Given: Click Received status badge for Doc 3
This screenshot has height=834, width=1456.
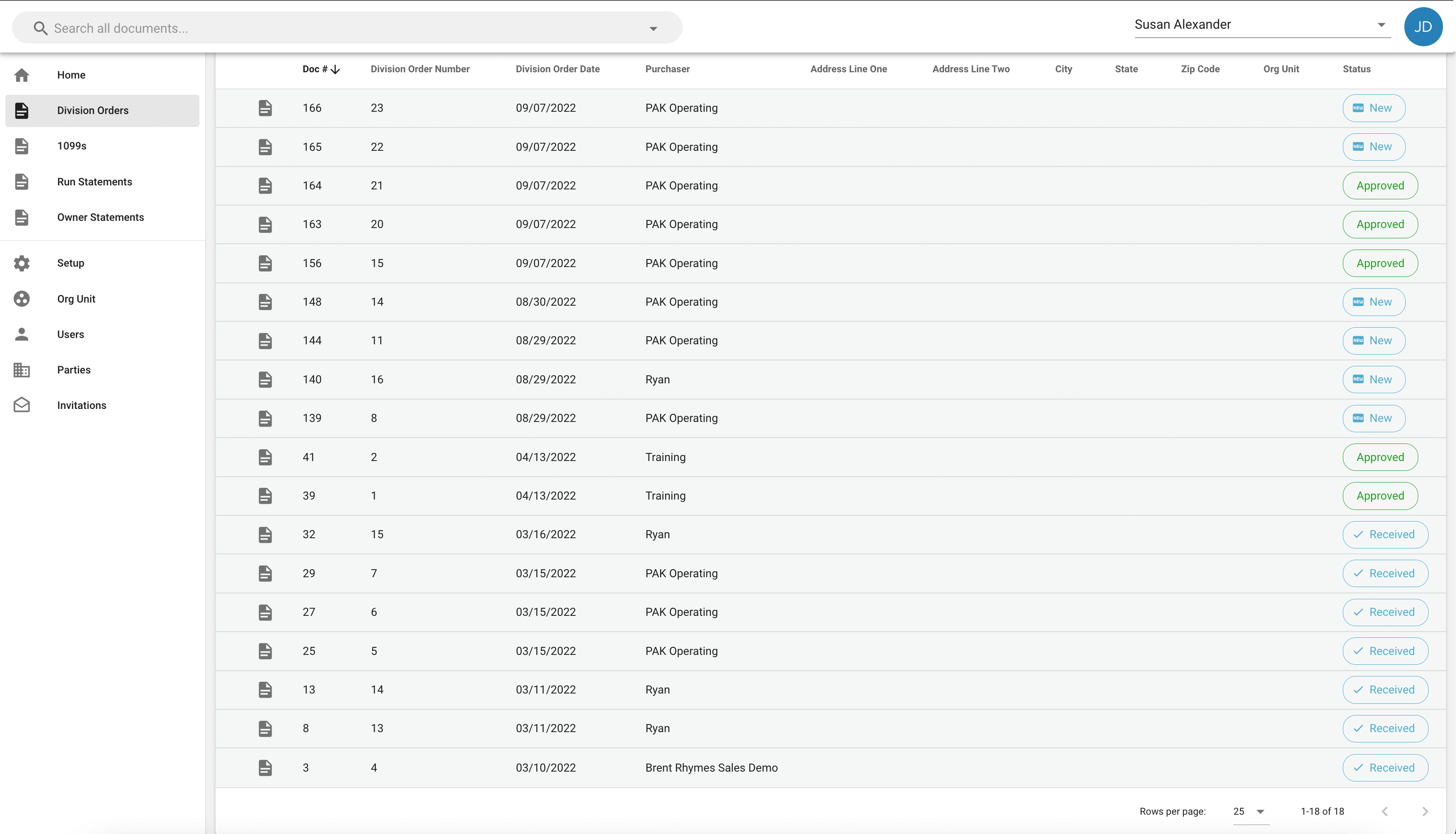Looking at the screenshot, I should pos(1385,768).
